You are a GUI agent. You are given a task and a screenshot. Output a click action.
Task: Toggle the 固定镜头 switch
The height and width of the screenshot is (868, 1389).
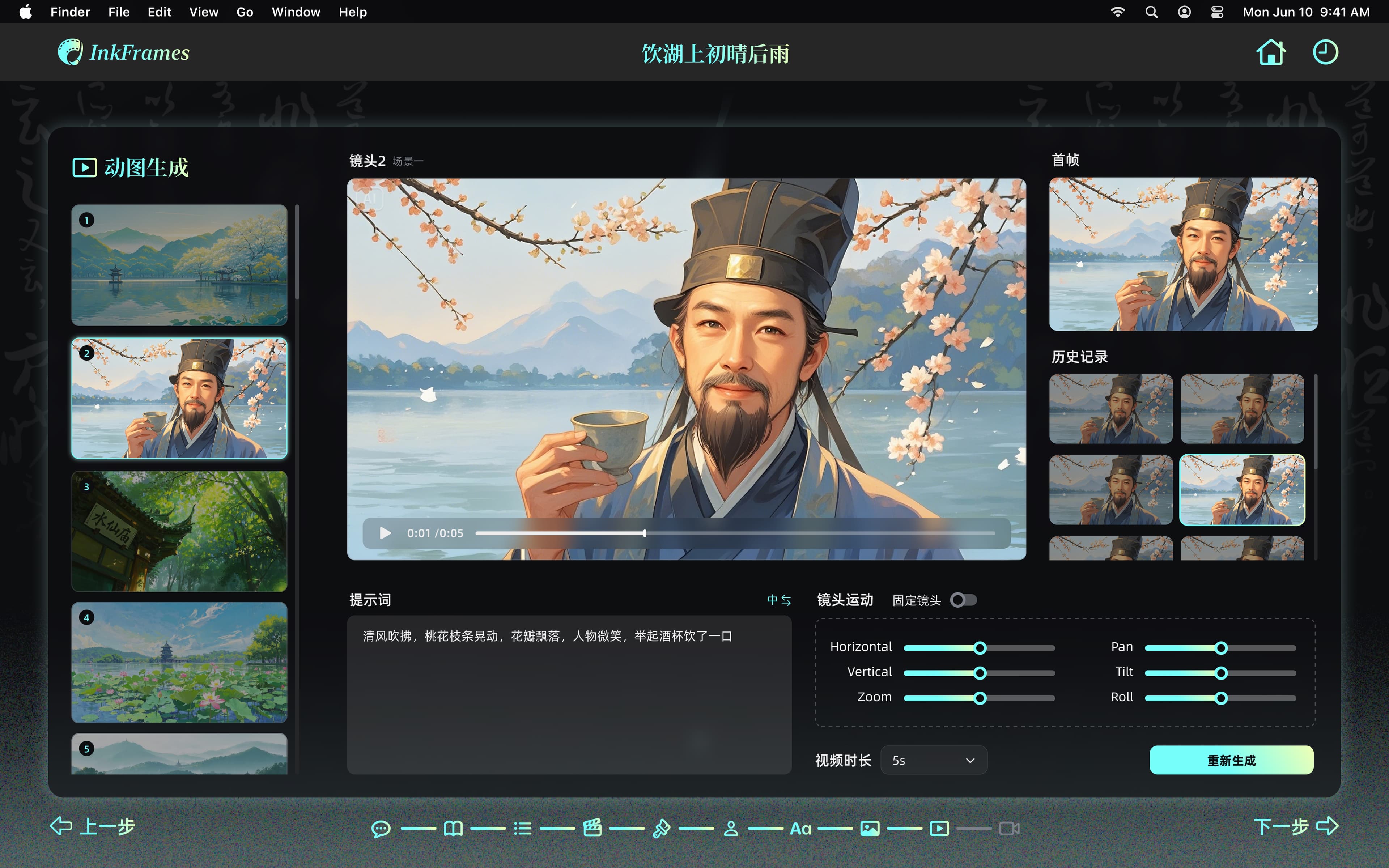point(963,600)
